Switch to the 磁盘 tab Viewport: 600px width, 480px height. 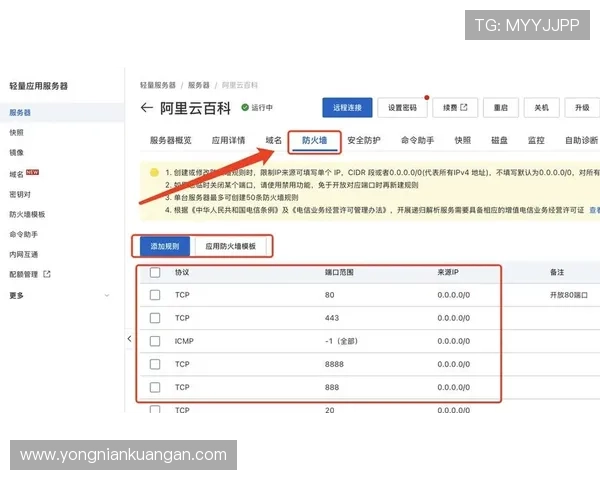pos(499,140)
